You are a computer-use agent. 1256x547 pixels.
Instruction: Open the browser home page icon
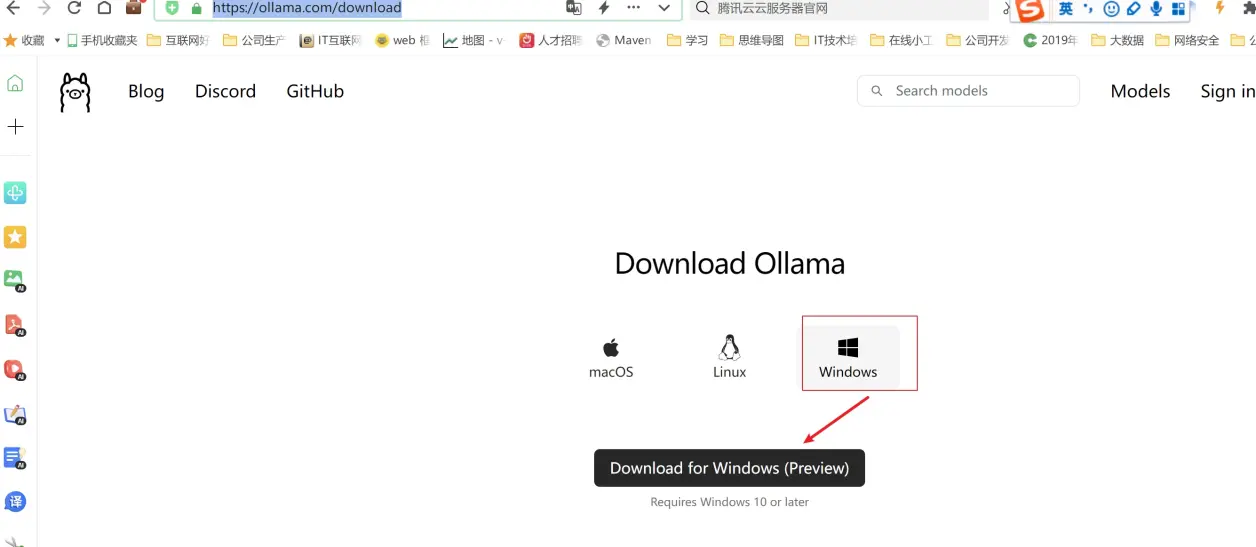105,8
